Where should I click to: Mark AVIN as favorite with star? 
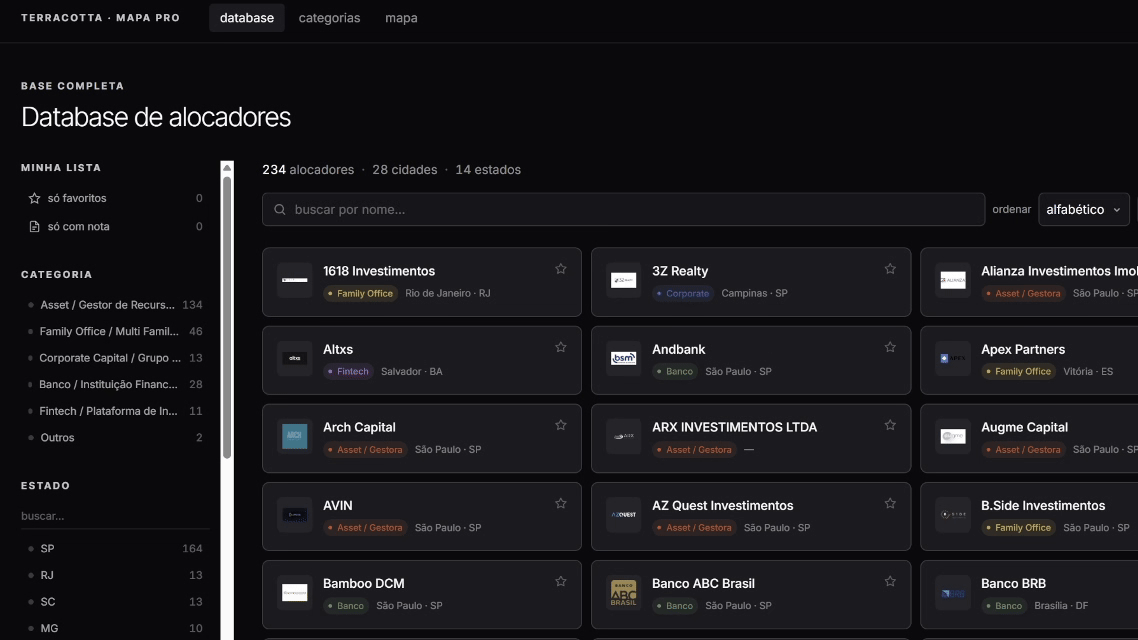pos(561,504)
